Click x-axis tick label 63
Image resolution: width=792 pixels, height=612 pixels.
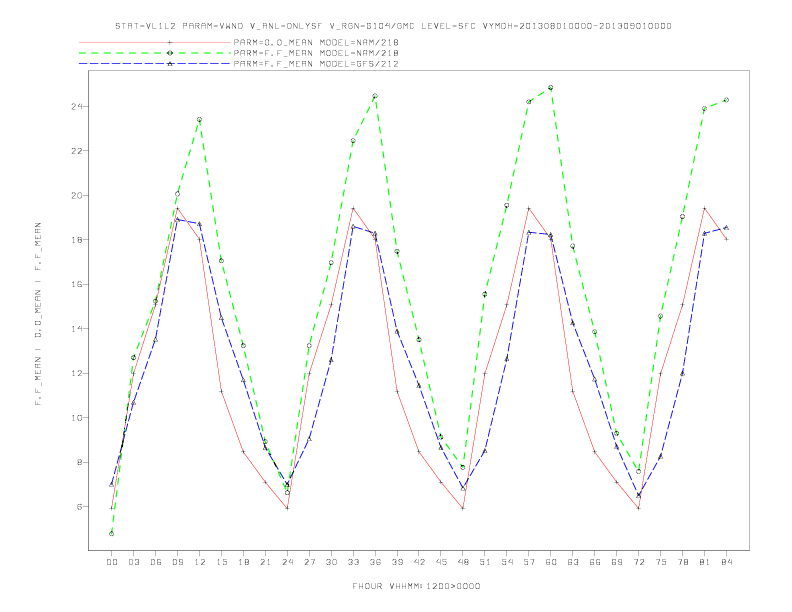click(573, 562)
